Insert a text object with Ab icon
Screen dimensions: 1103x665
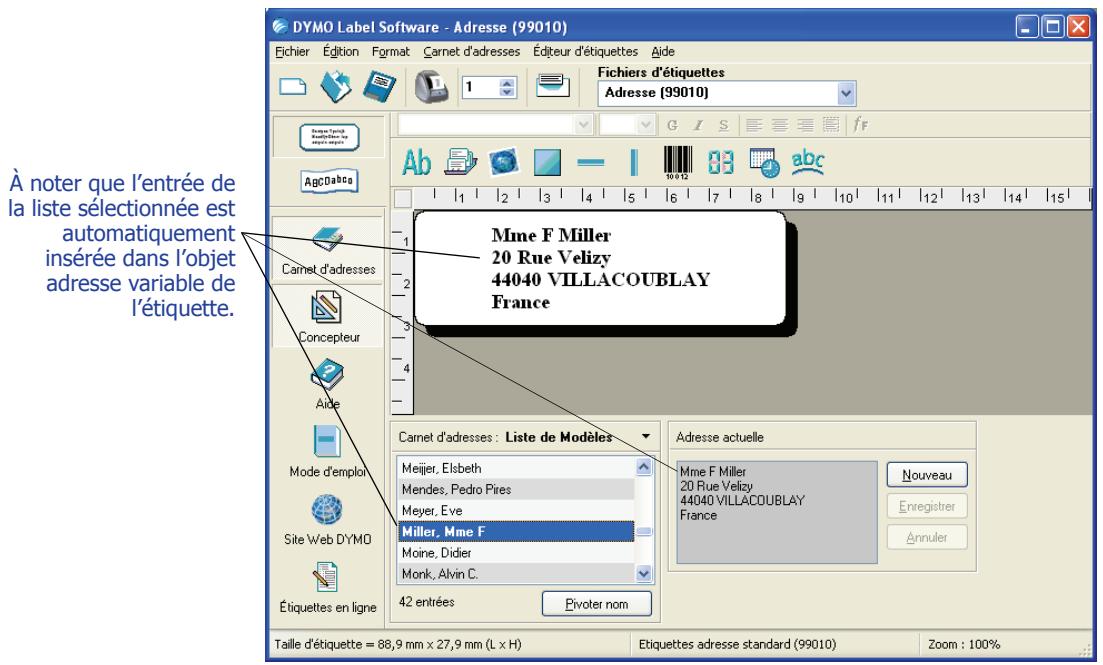[x=416, y=163]
